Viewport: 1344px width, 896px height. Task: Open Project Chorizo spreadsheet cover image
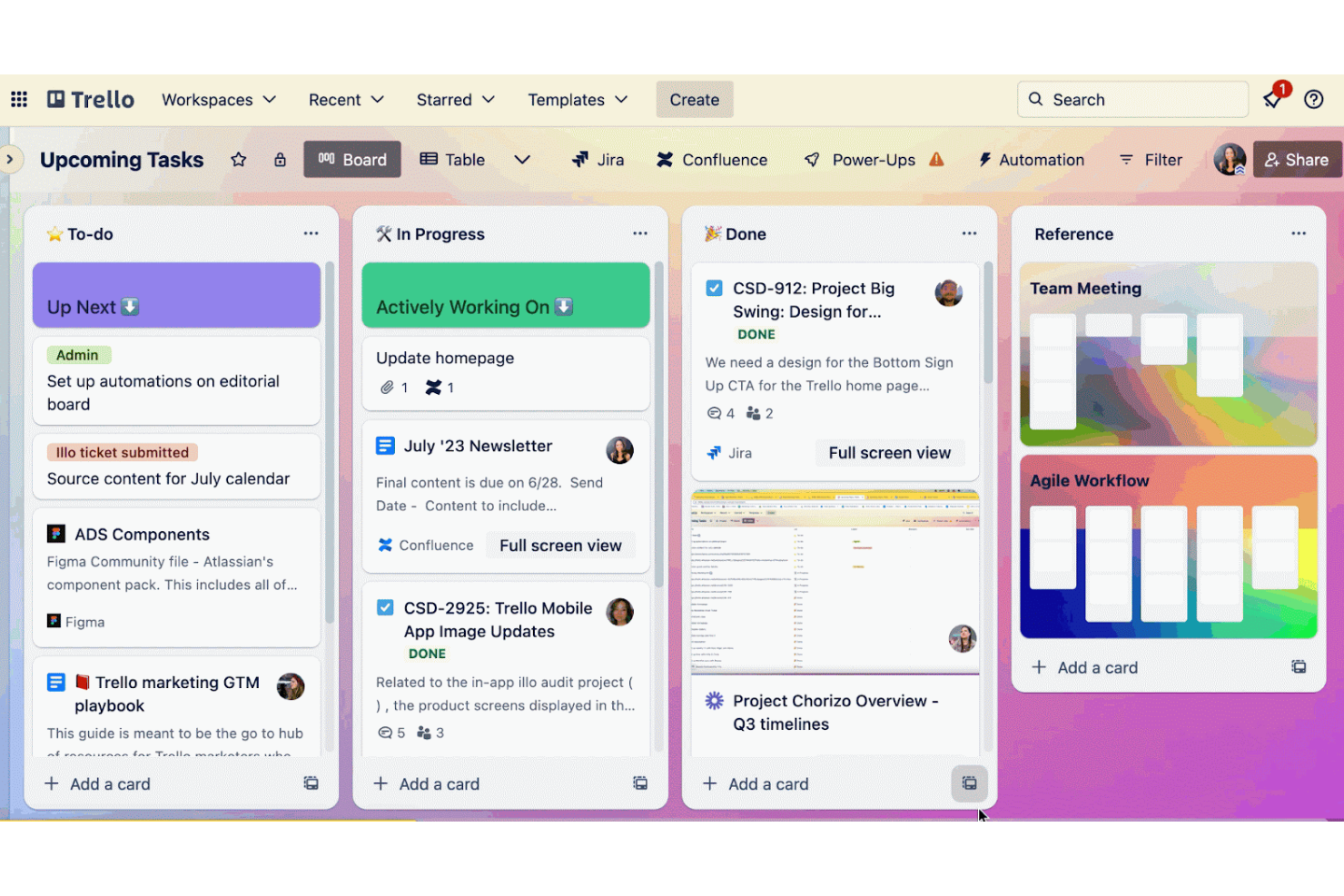click(835, 582)
